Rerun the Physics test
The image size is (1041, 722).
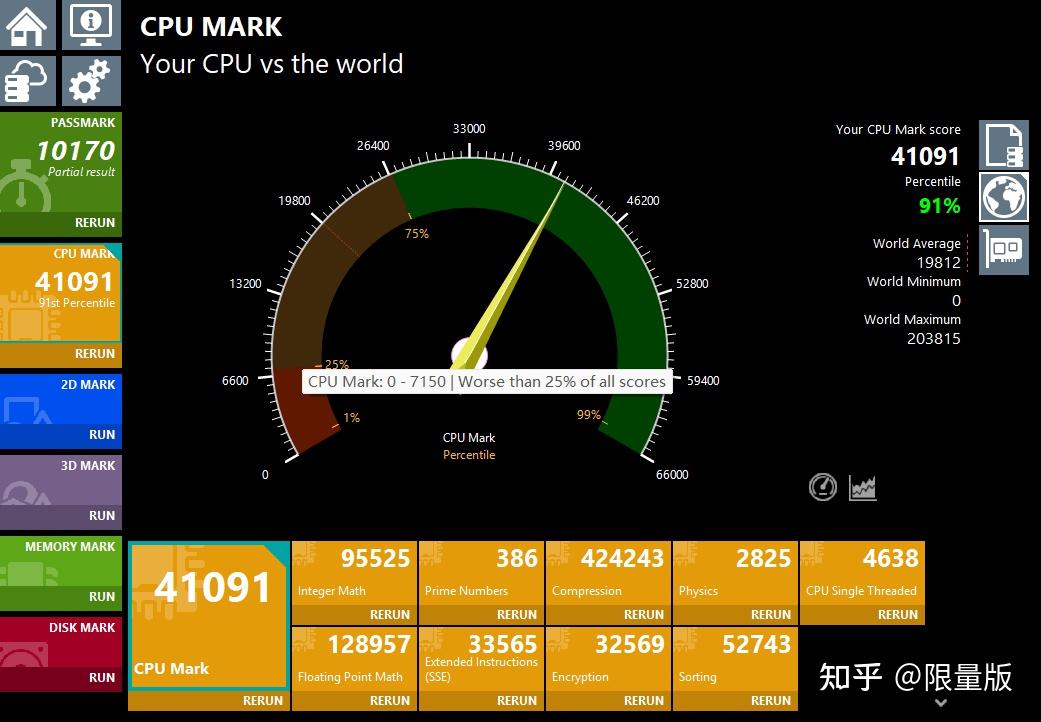(771, 614)
